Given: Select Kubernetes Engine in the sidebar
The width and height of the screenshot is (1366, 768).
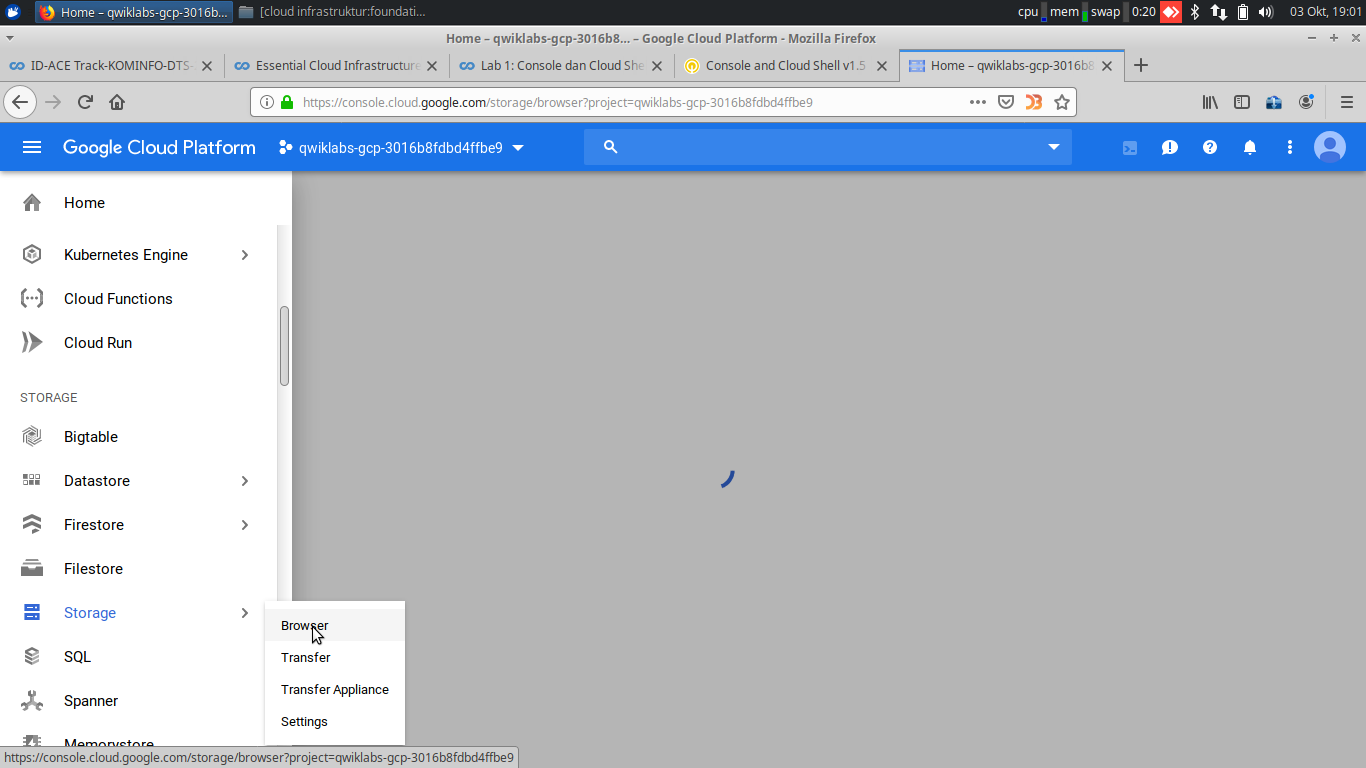Looking at the screenshot, I should 125,254.
